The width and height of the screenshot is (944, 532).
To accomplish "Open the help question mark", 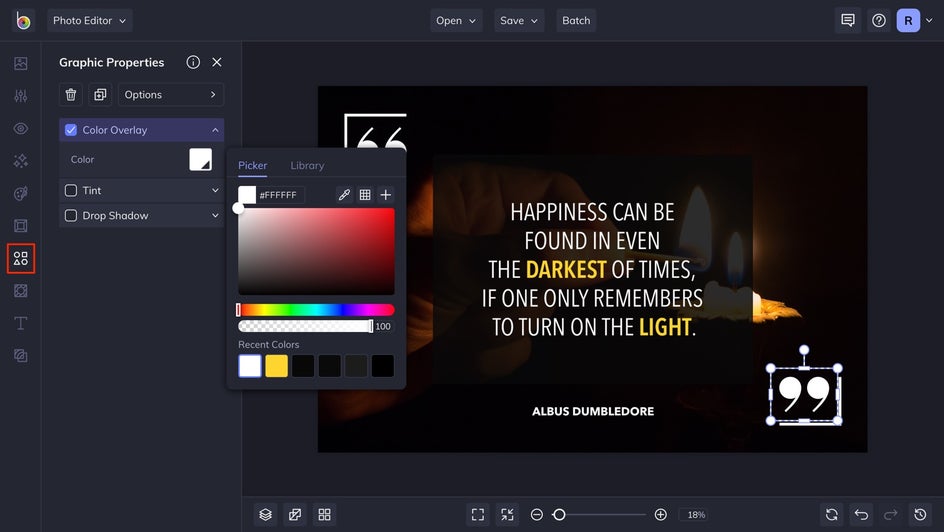I will pos(879,20).
